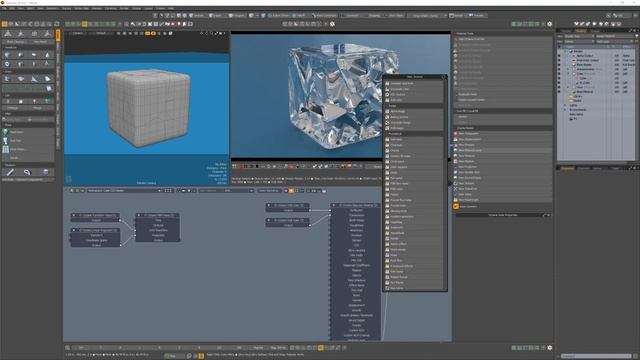Open the first tab icon of left toolbox
Image resolution: width=640 pixels, height=360 pixels.
click(x=8, y=34)
